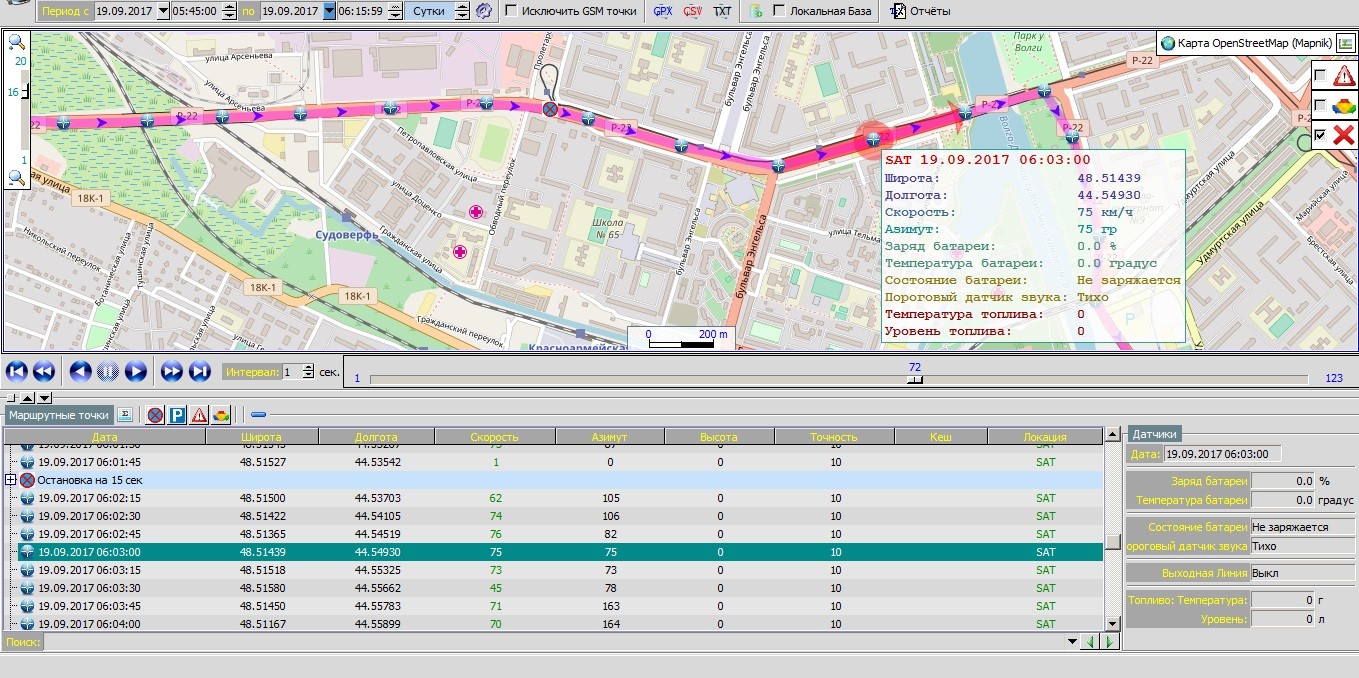Click warning triangle icon above route table

click(199, 414)
